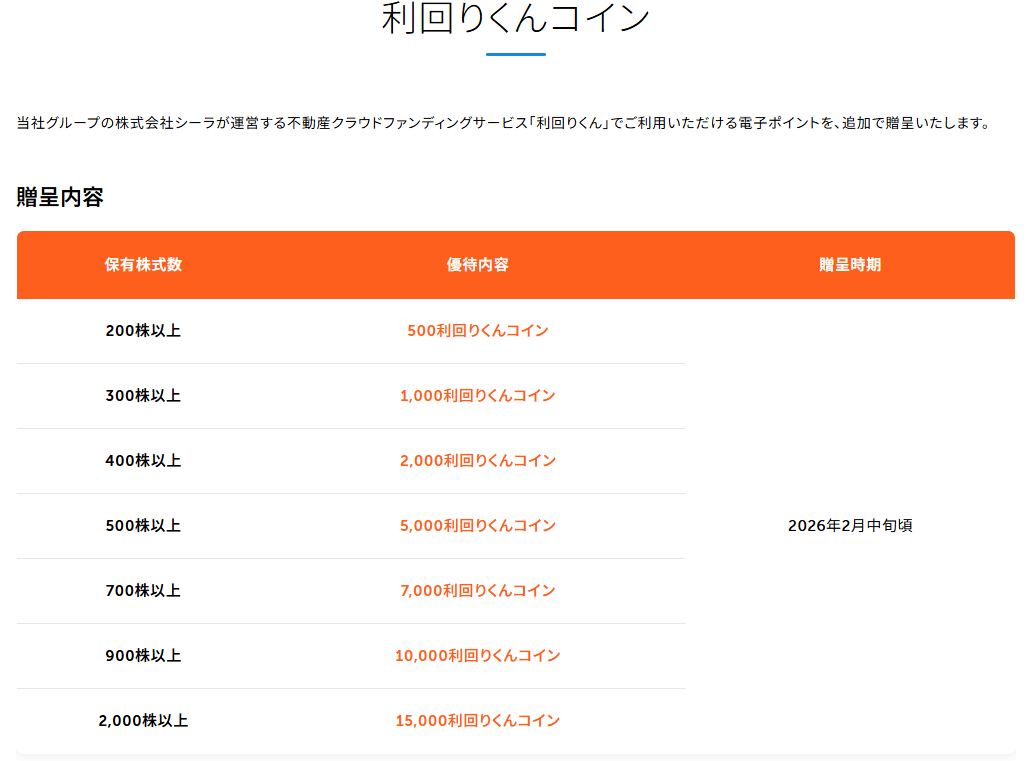Click the 500利回りくんコイン value

(477, 331)
